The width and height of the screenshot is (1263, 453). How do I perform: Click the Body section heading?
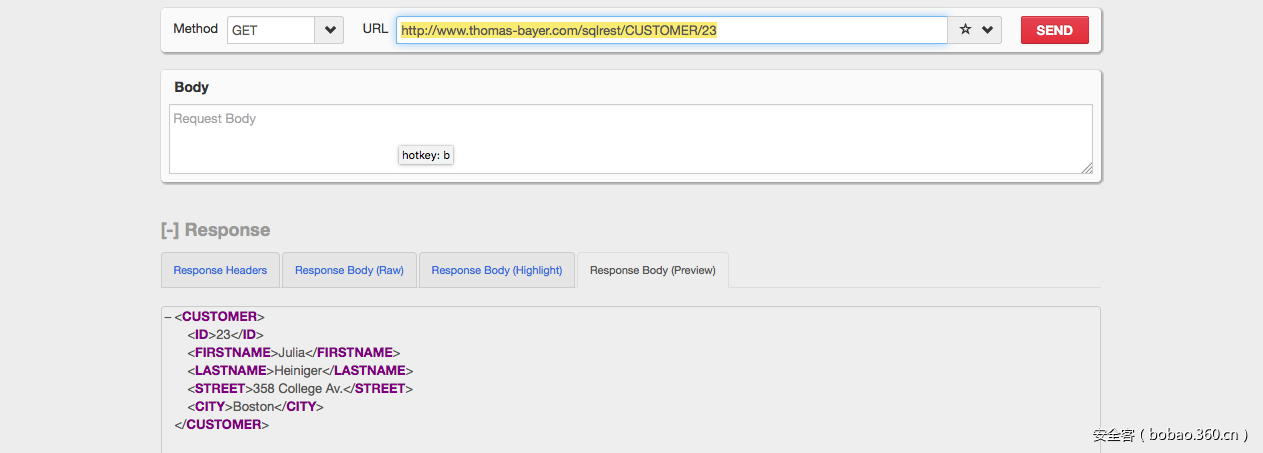[x=191, y=87]
